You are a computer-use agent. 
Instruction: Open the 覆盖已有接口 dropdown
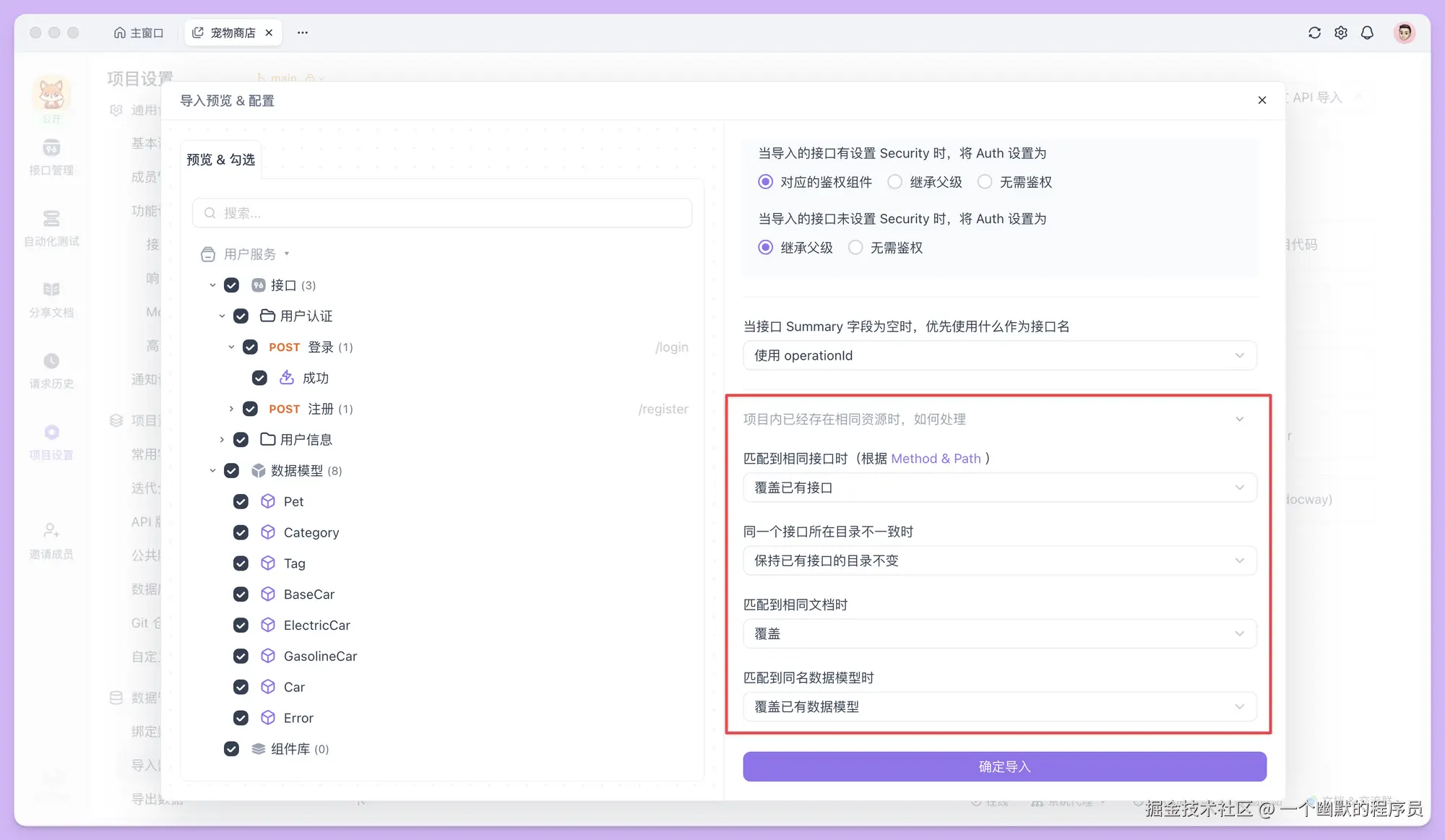[999, 488]
